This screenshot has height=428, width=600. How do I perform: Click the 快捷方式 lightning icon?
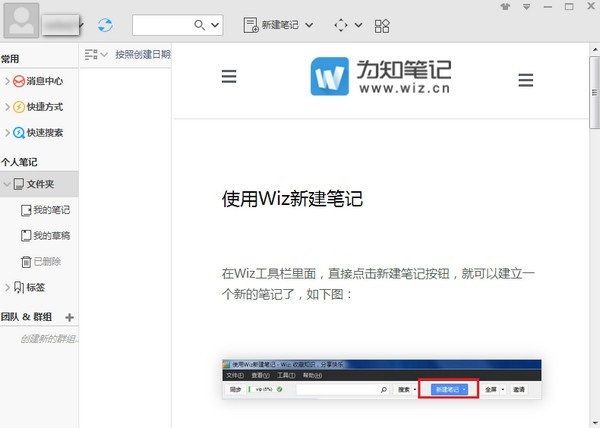(19, 107)
